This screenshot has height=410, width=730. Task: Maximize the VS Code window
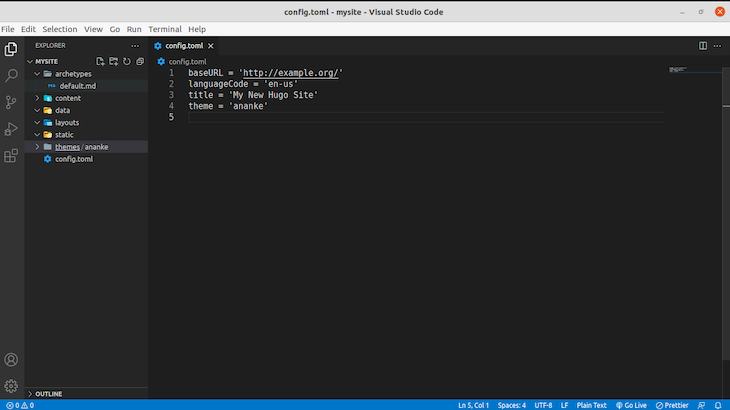(701, 12)
